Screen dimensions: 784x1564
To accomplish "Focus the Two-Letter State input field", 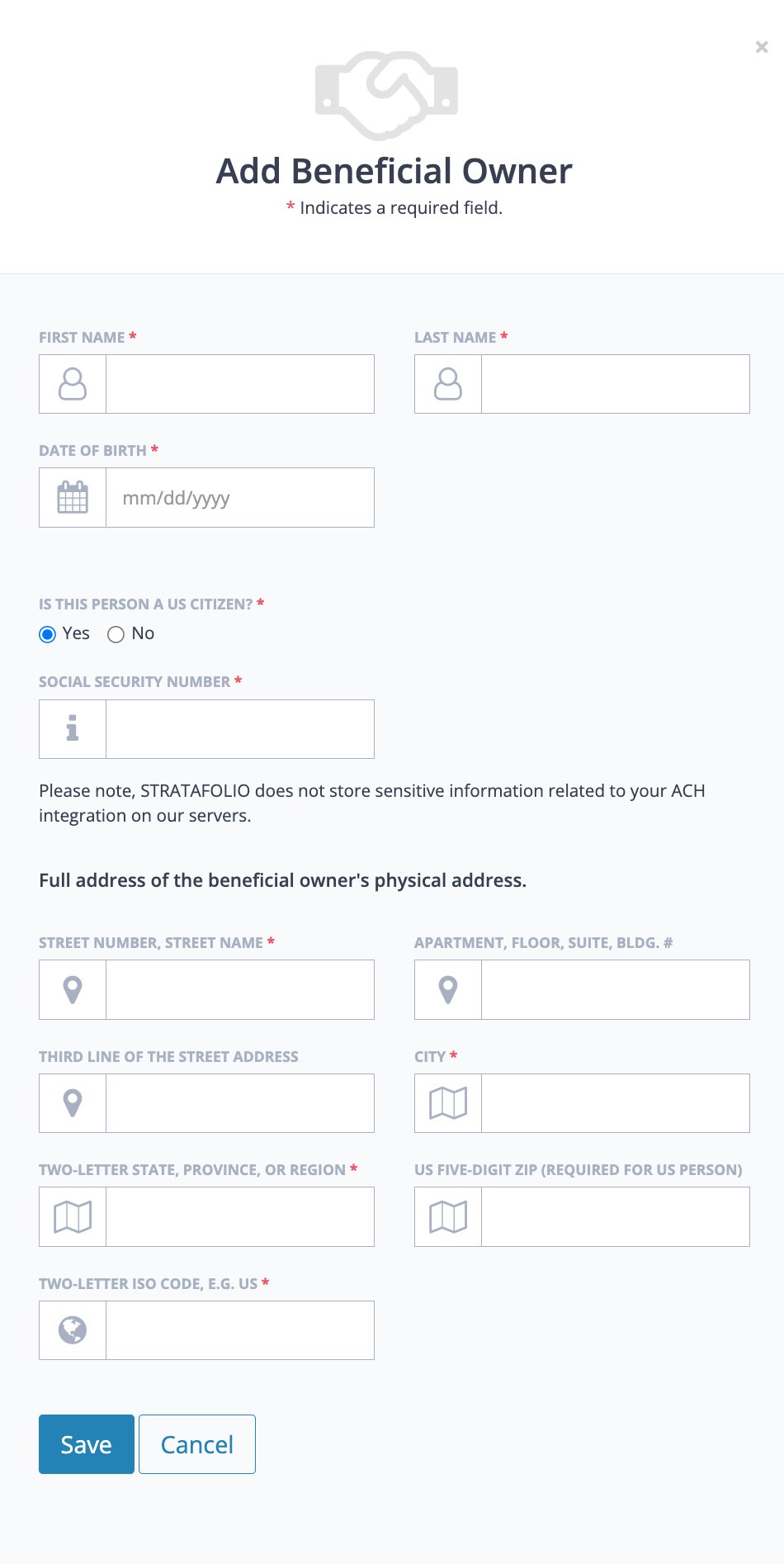I will (240, 1216).
